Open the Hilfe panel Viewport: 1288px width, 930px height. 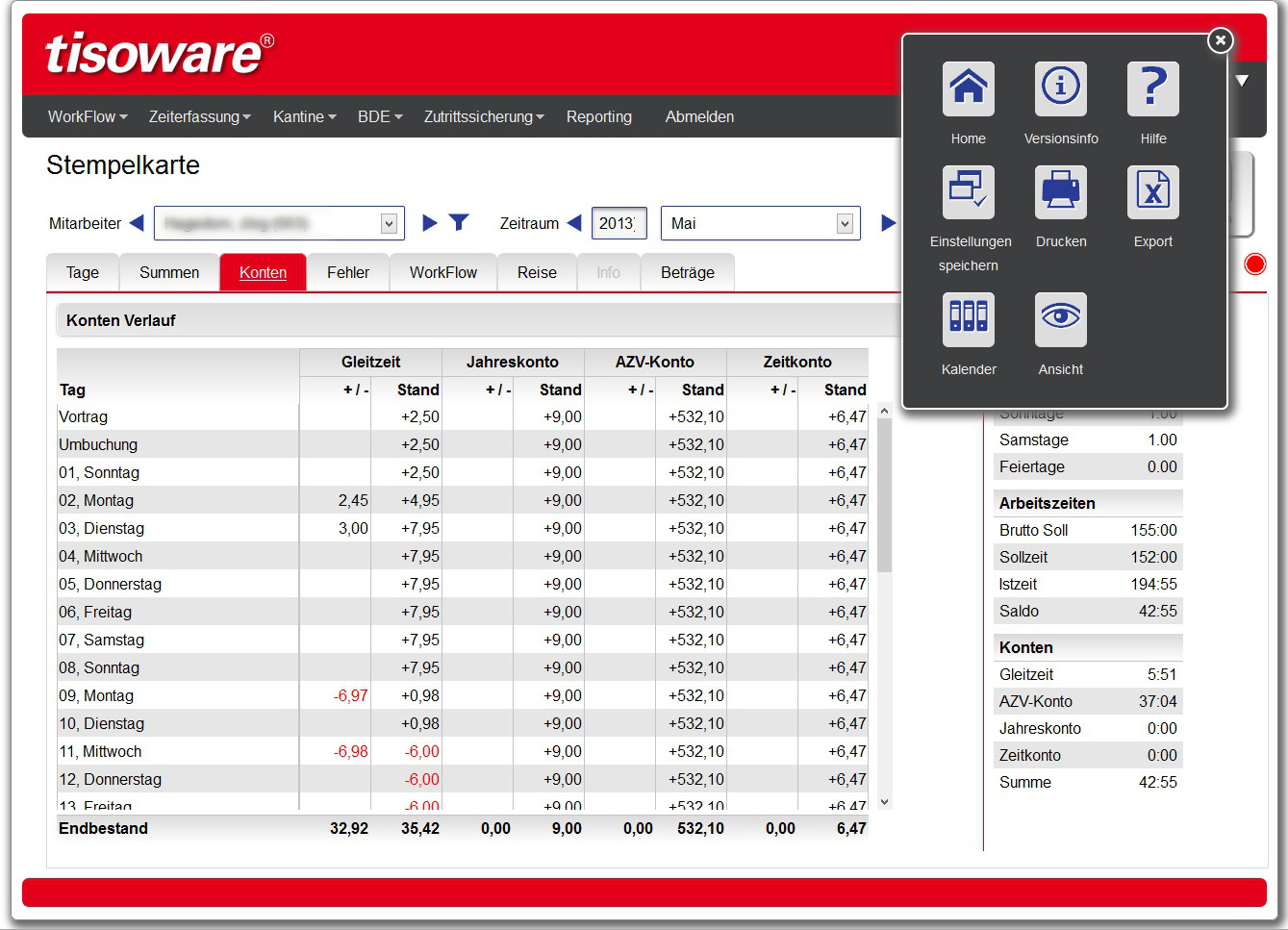(1152, 88)
